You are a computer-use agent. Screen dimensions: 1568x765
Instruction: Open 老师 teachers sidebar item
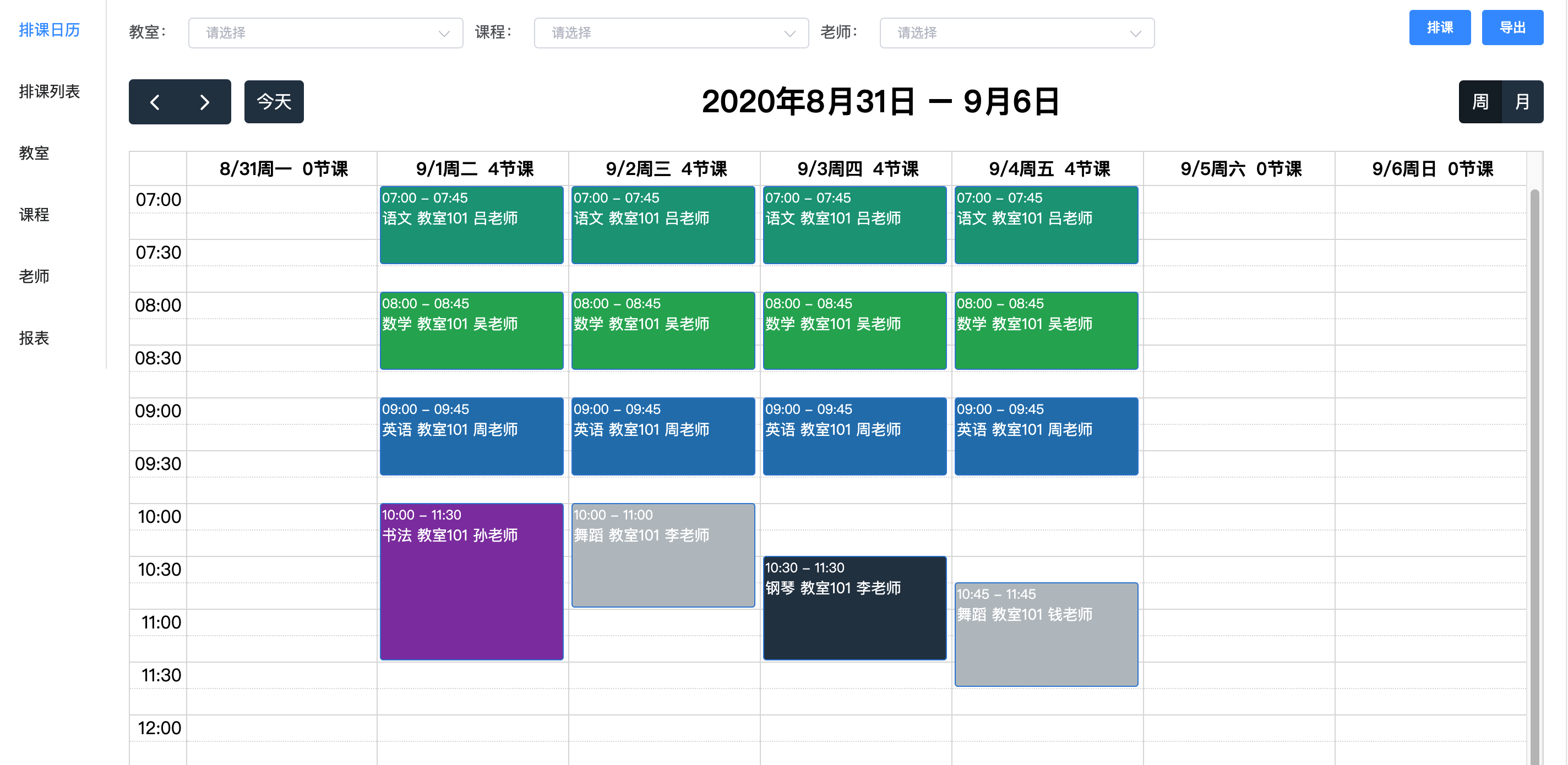tap(34, 276)
